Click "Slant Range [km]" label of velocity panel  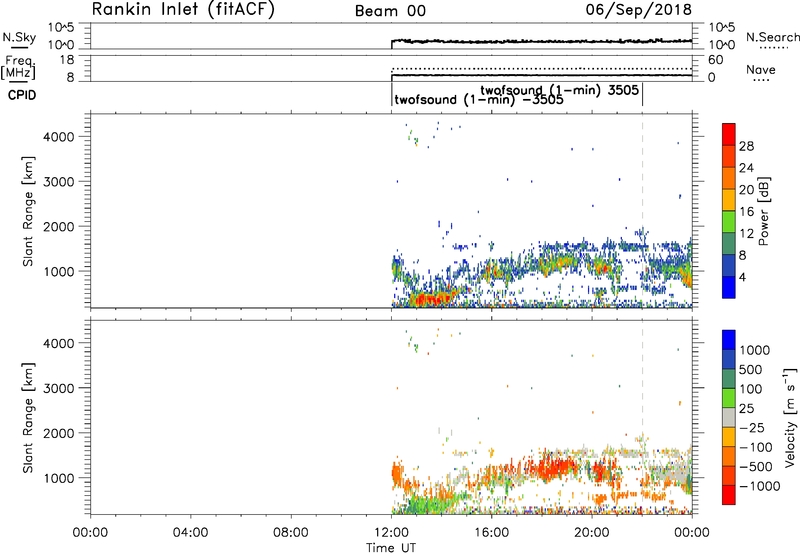pos(28,418)
